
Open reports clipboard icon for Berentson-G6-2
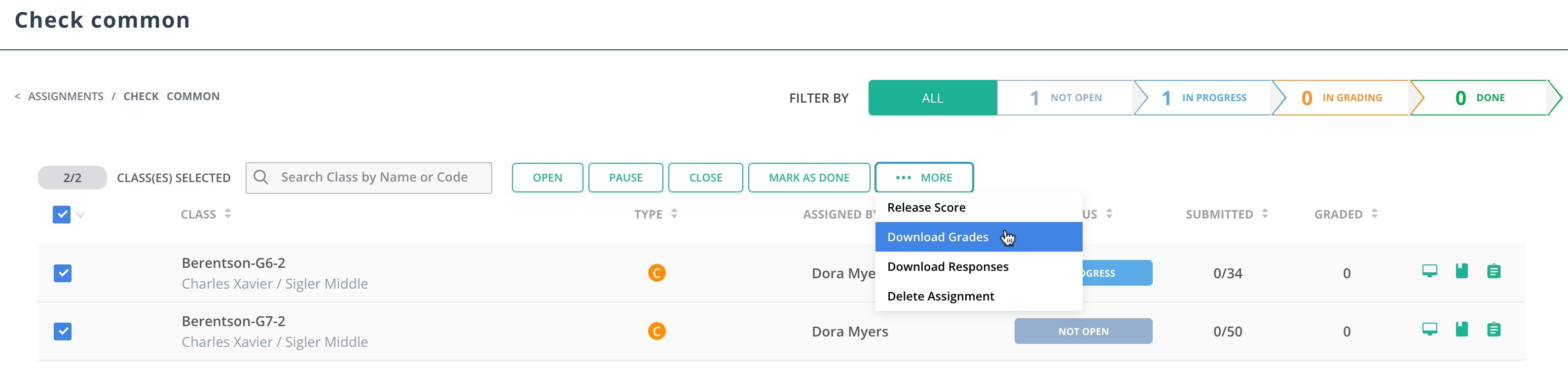coord(1494,271)
